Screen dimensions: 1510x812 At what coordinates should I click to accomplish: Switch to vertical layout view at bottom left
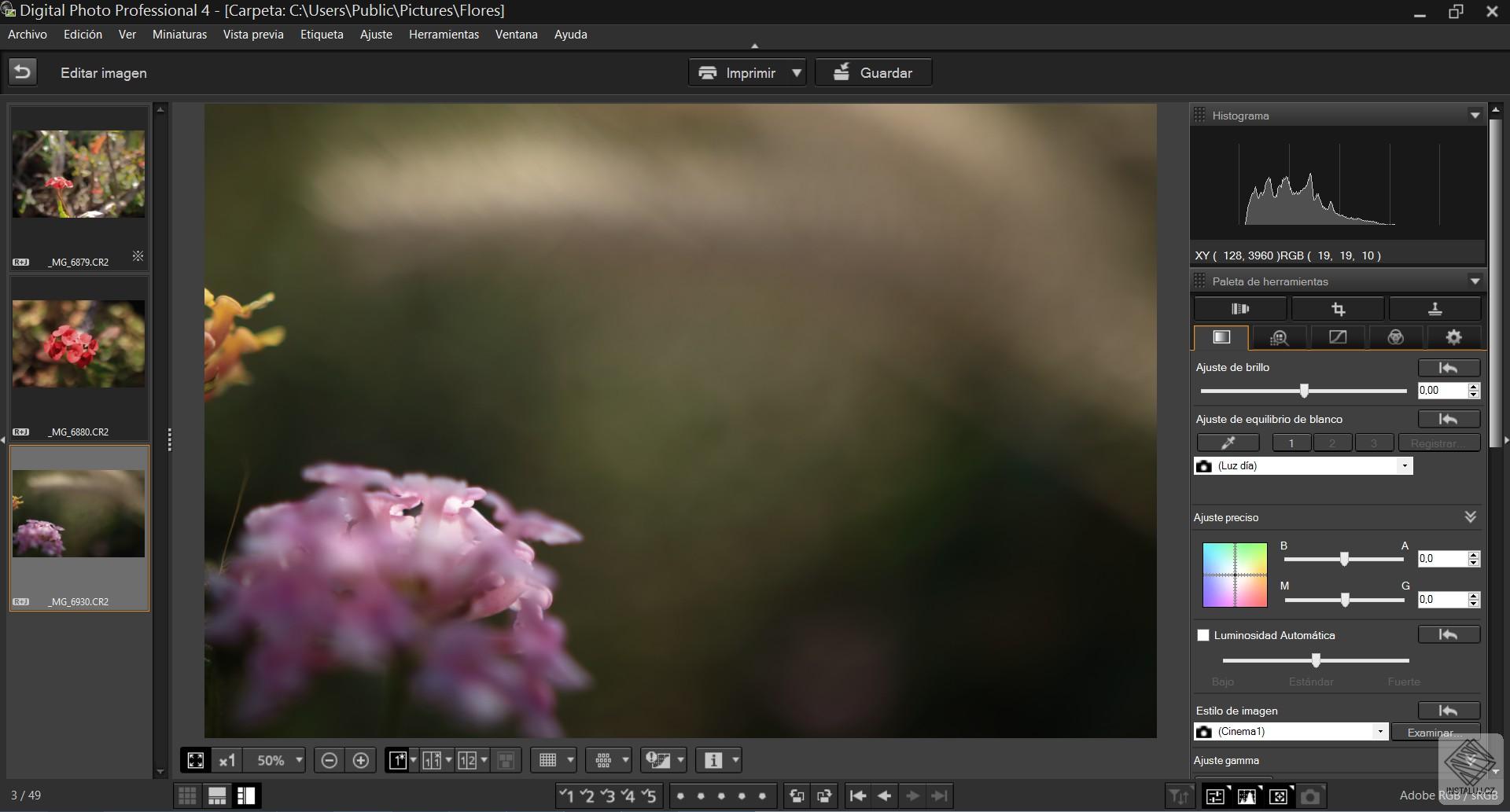[x=246, y=795]
